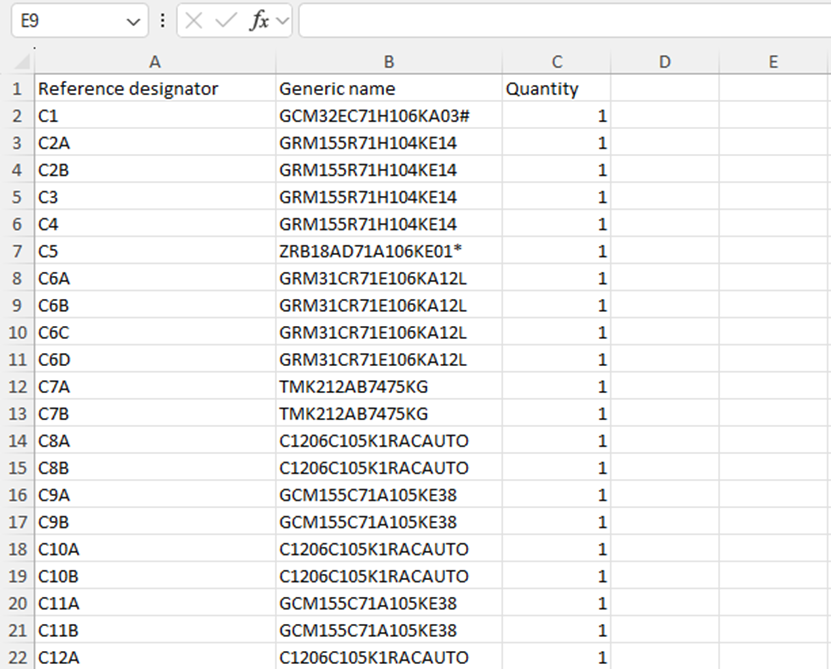831x669 pixels.
Task: Click the "Generic name" header cell
Action: (x=389, y=89)
